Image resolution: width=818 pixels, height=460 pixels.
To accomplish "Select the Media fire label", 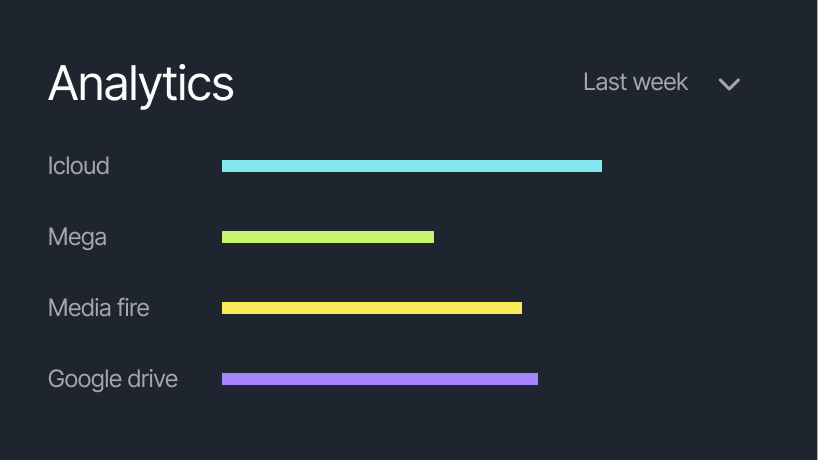I will coord(99,308).
